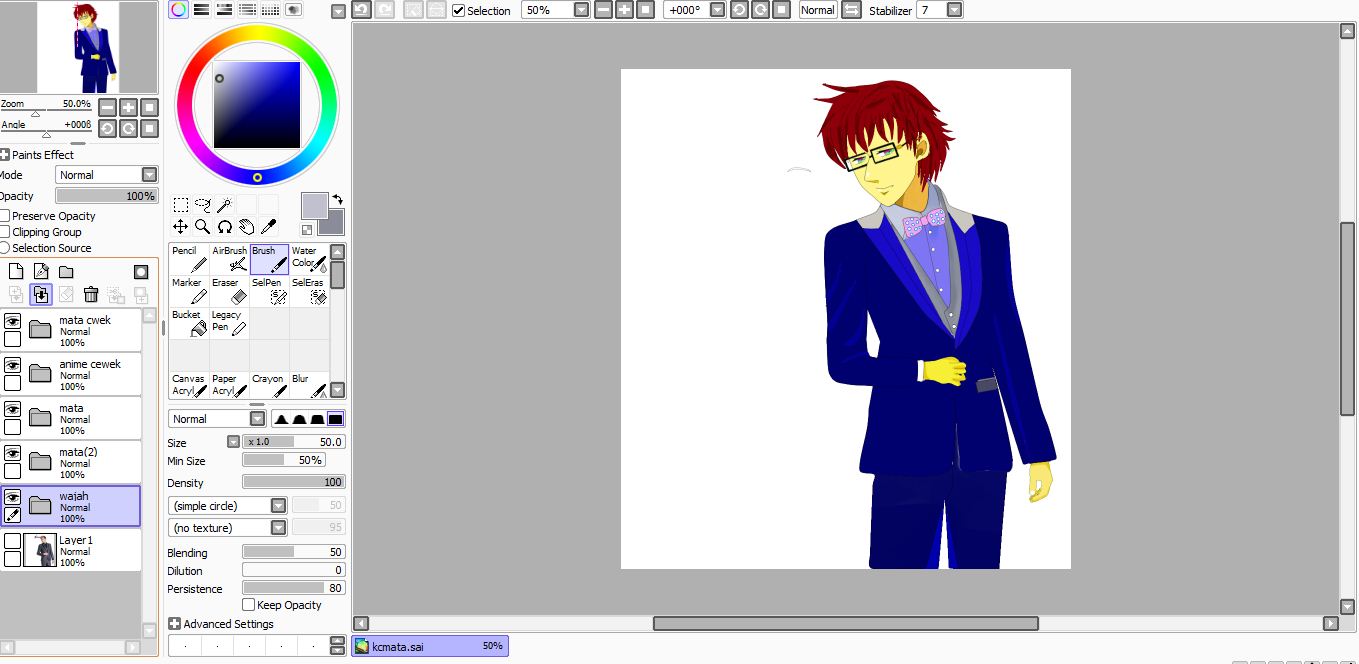1359x664 pixels.
Task: Select the Canvas Acryl brush
Action: tap(189, 385)
